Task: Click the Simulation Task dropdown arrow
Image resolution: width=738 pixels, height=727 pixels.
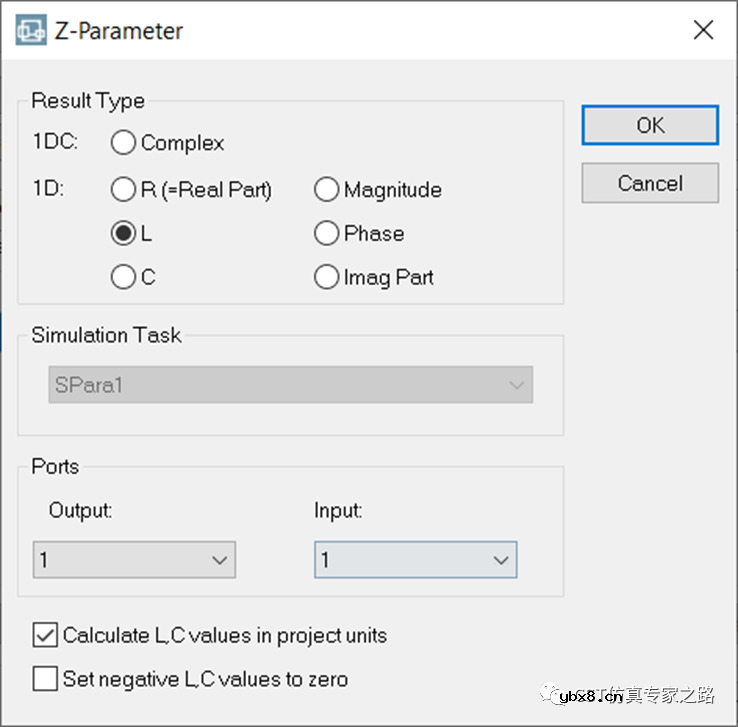Action: [x=516, y=385]
